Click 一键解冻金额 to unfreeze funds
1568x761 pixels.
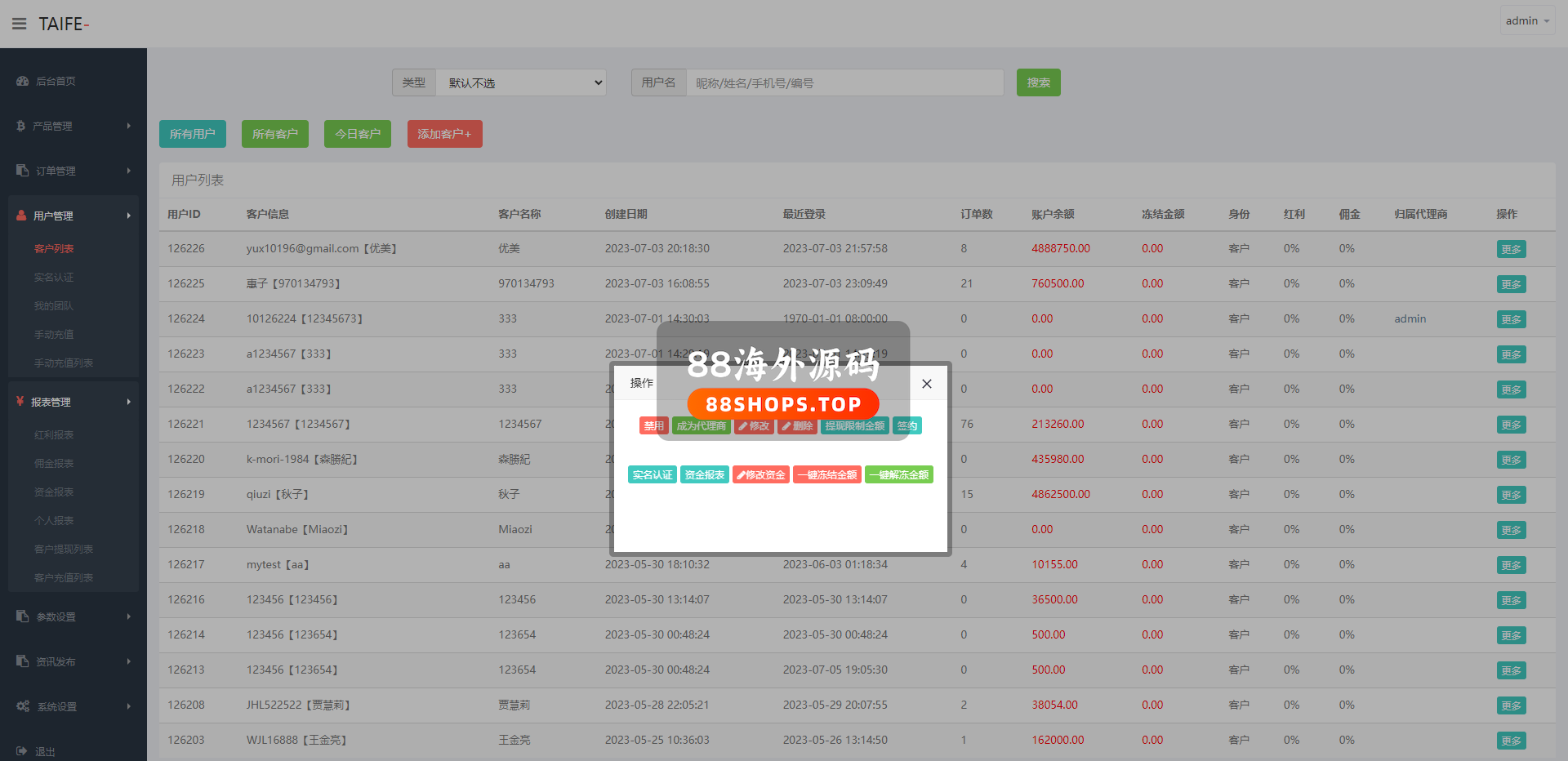click(x=898, y=474)
